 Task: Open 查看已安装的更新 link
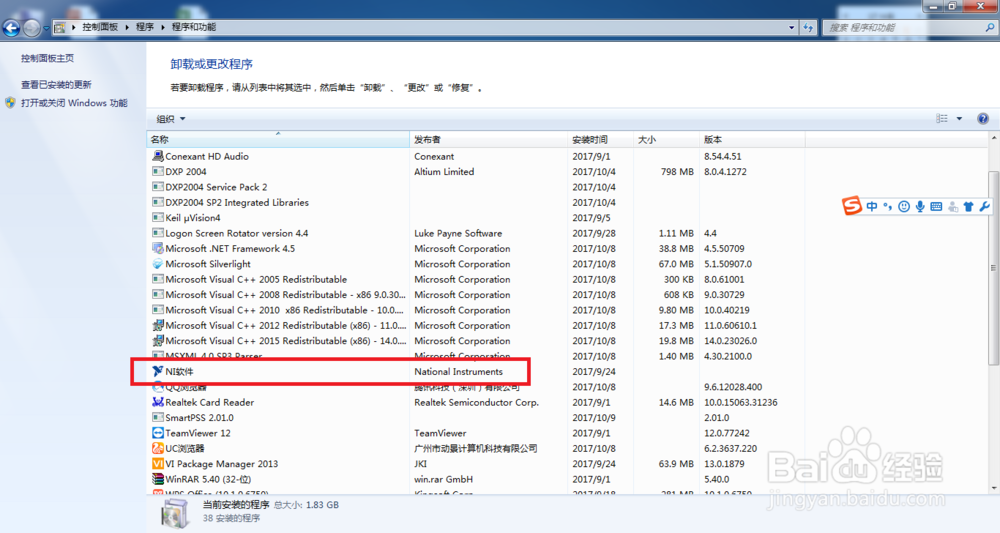coord(56,84)
